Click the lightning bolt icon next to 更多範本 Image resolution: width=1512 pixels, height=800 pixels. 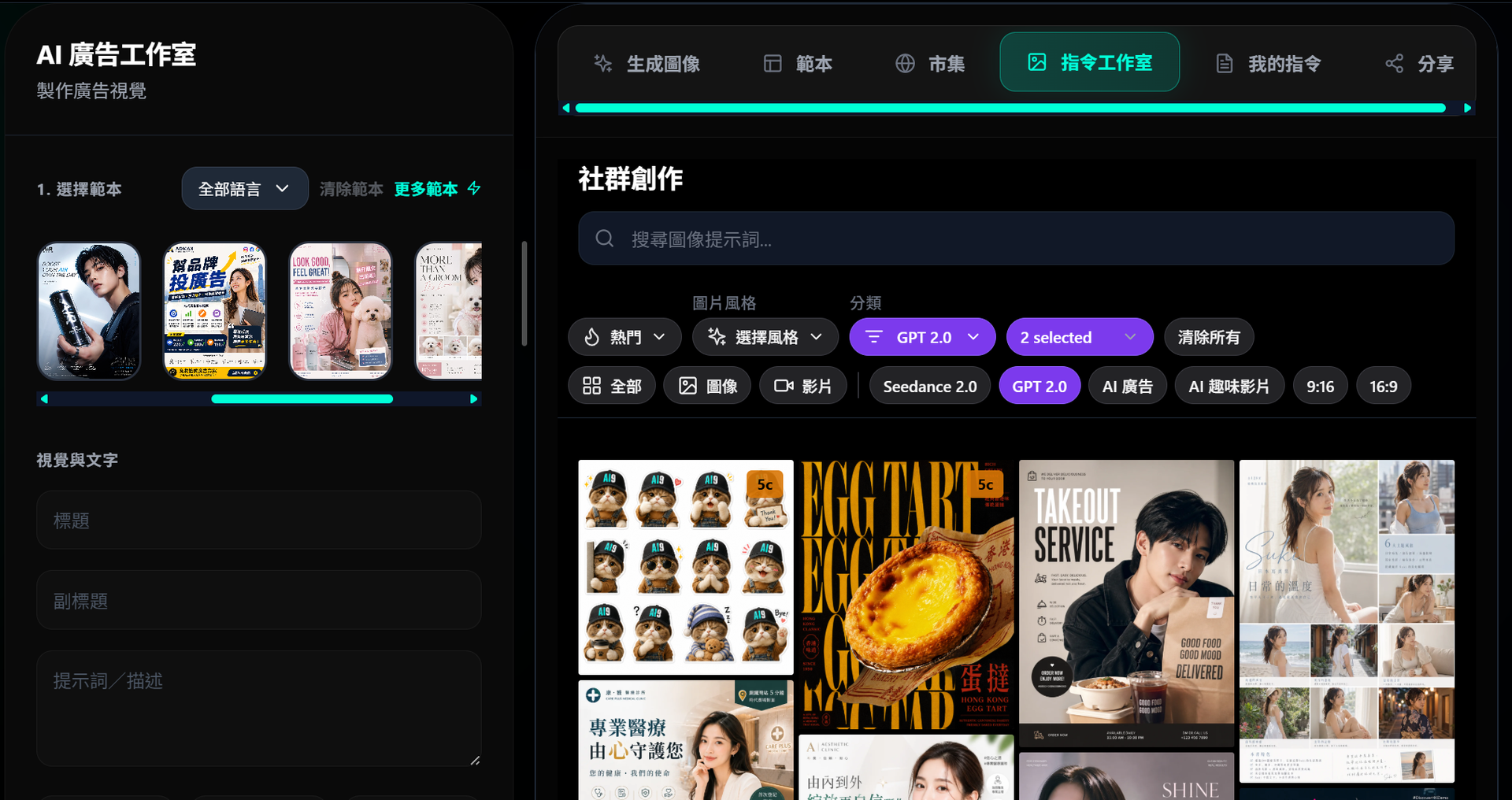(x=474, y=188)
